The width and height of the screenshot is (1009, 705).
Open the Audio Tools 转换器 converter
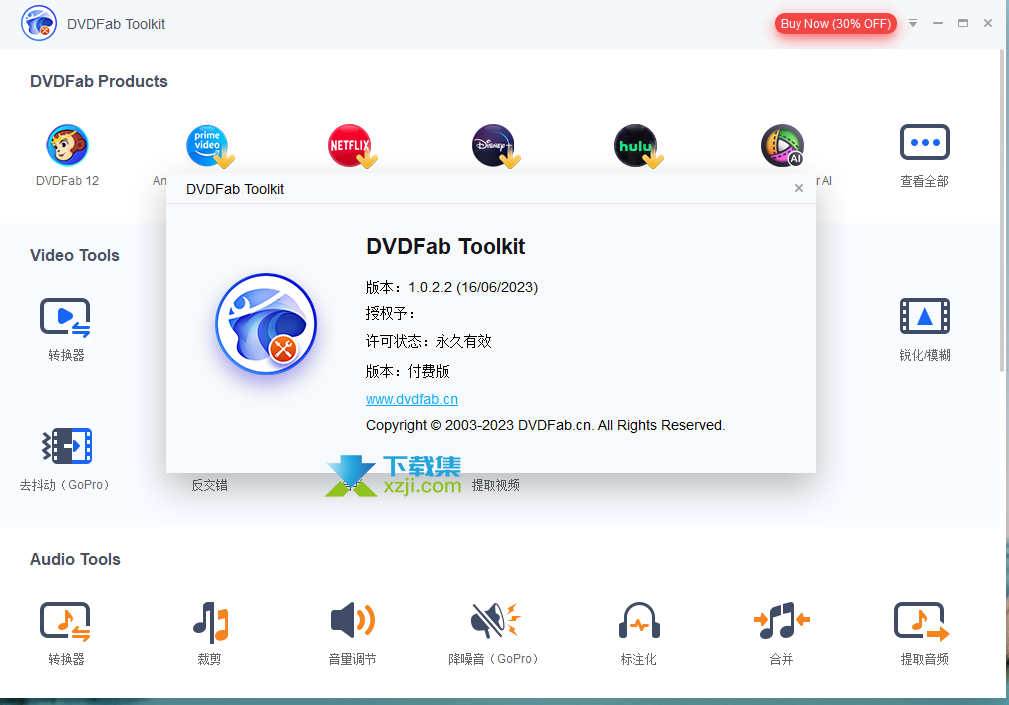coord(66,621)
